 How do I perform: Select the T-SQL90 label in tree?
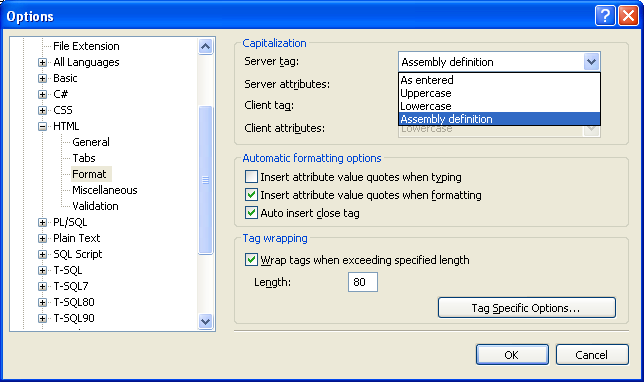(74, 318)
